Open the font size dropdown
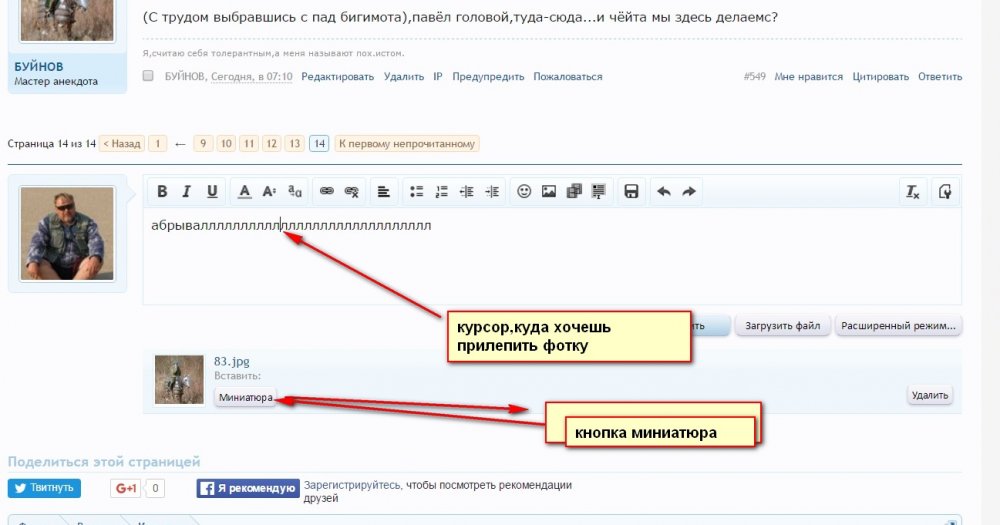The height and width of the screenshot is (525, 1000). (269, 192)
